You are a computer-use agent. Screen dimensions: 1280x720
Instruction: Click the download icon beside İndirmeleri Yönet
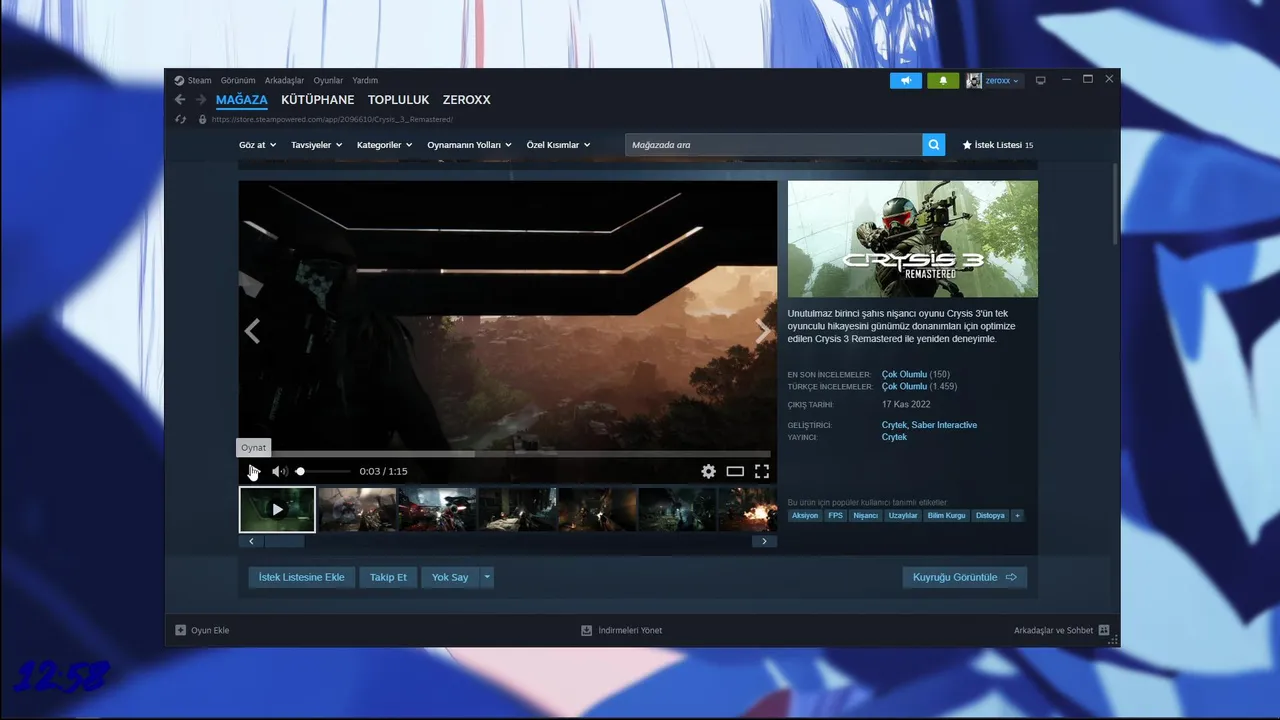(x=587, y=630)
